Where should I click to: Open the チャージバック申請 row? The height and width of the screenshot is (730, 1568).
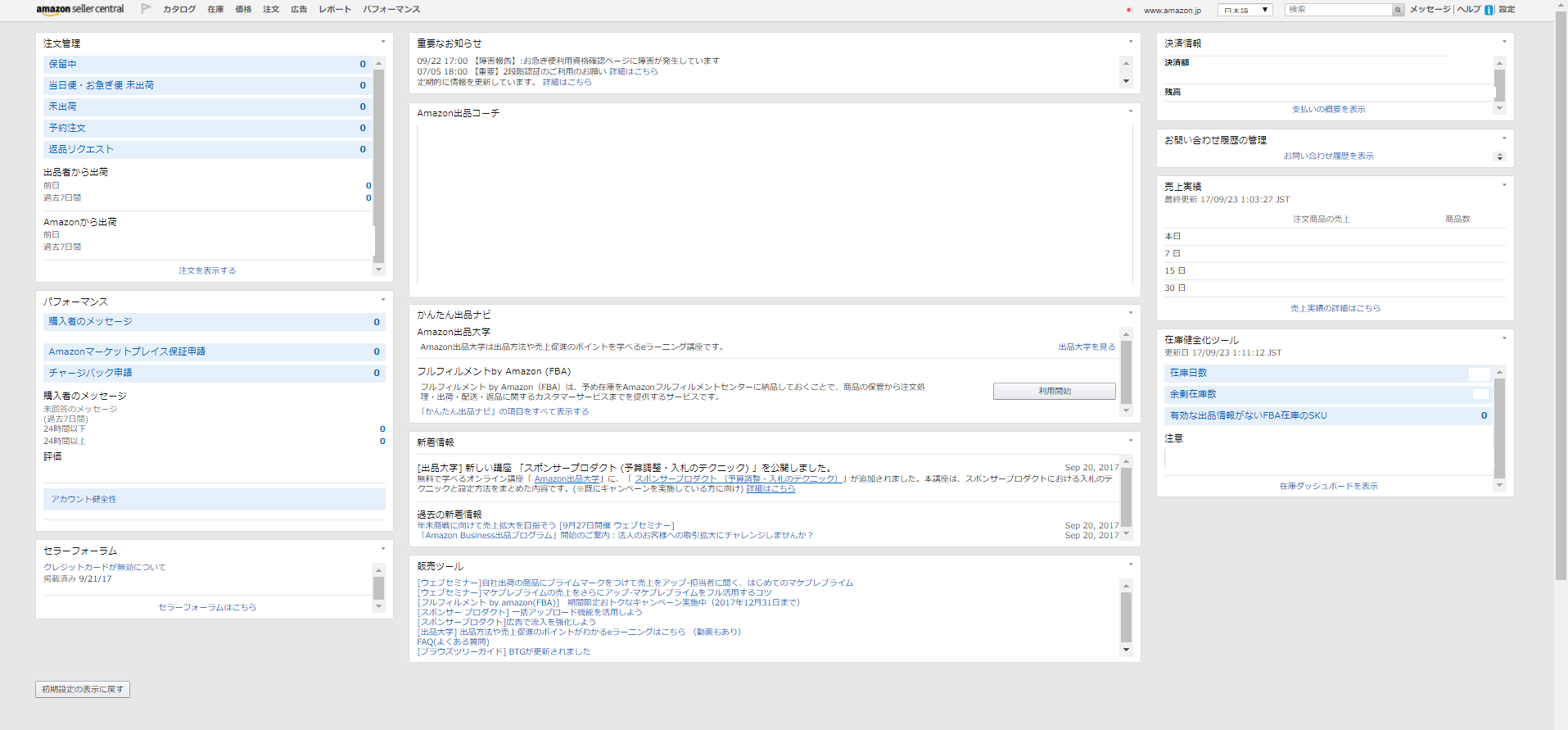coord(215,373)
